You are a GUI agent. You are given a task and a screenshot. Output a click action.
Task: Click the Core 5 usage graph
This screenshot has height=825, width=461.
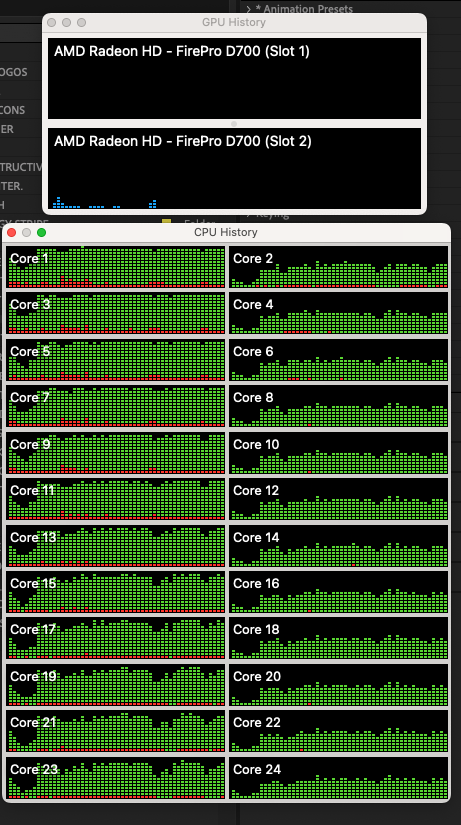click(x=115, y=359)
